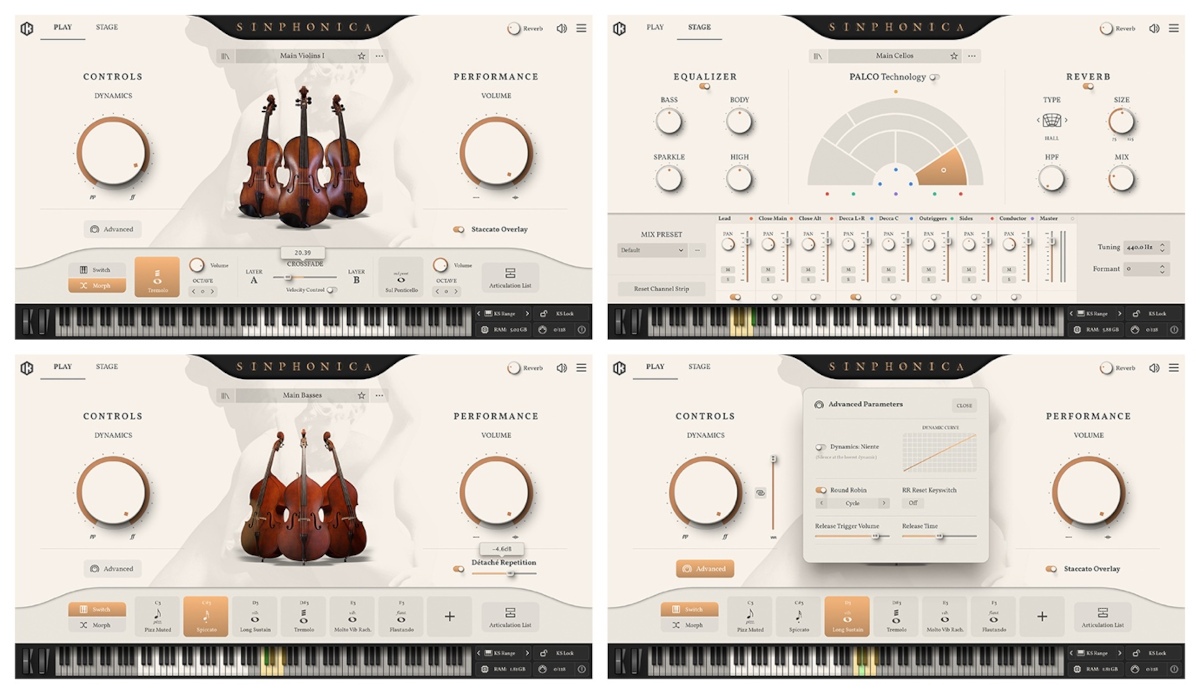Click Reset Channel Strip button

pos(661,289)
